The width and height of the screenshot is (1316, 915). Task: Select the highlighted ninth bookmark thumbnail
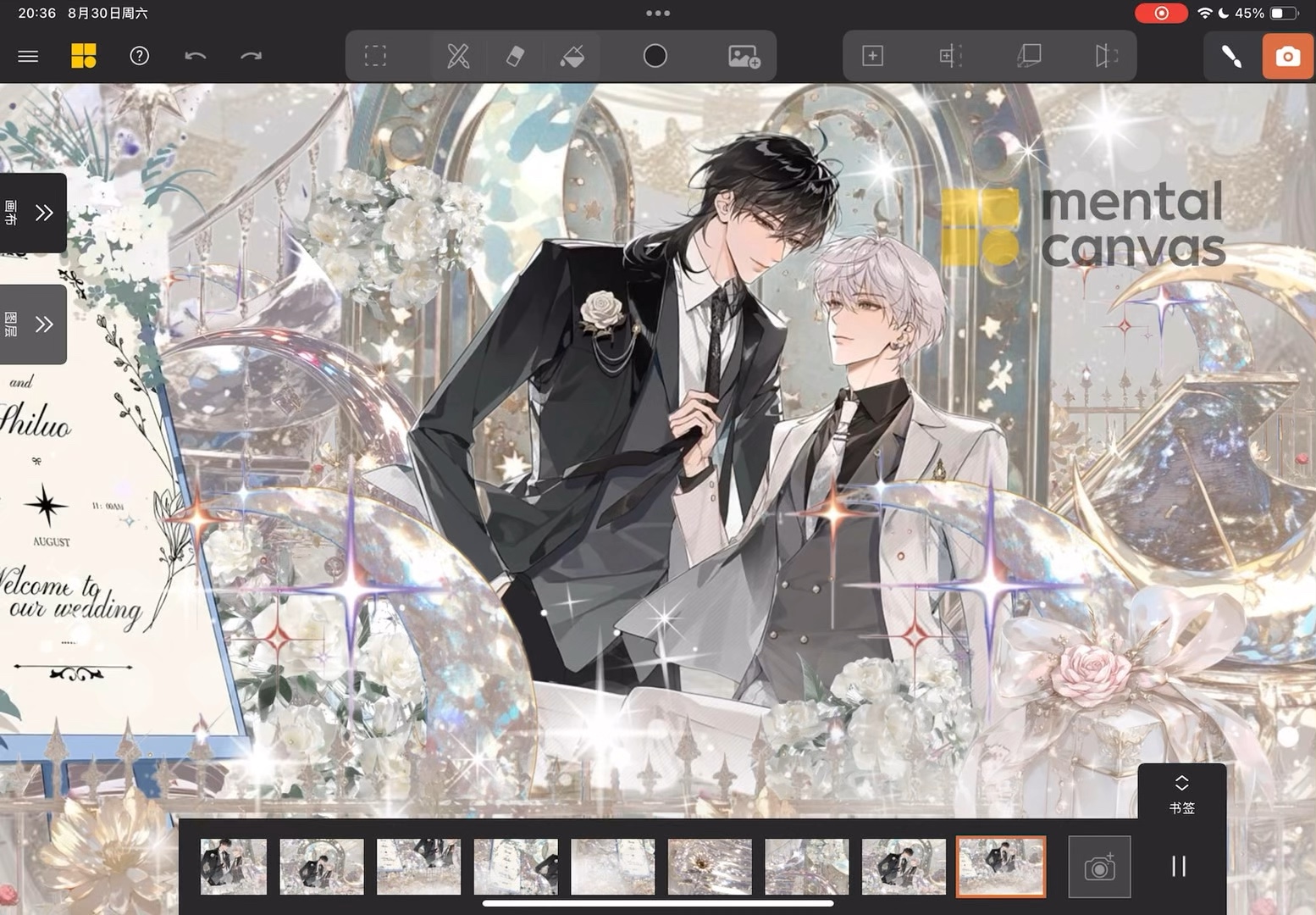[1001, 867]
